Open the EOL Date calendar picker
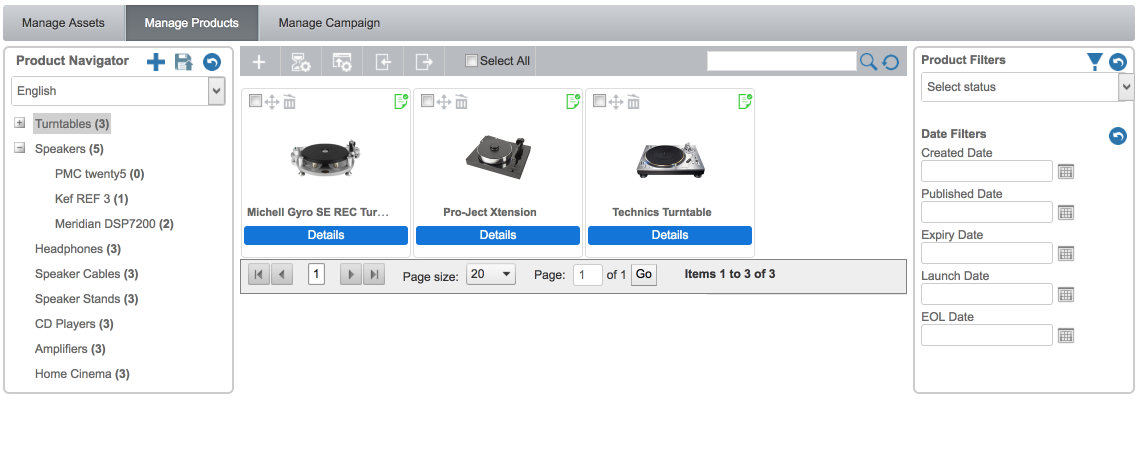 (1066, 336)
